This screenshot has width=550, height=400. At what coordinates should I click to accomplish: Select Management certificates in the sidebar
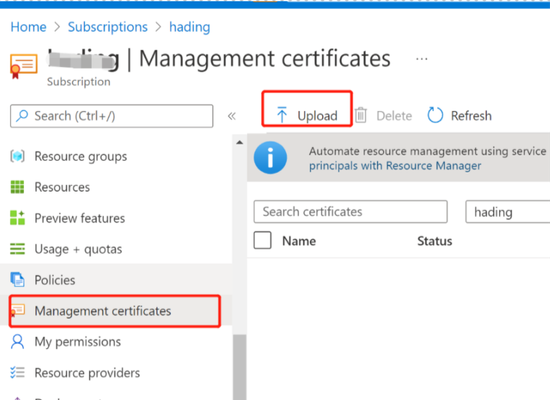pyautogui.click(x=115, y=311)
